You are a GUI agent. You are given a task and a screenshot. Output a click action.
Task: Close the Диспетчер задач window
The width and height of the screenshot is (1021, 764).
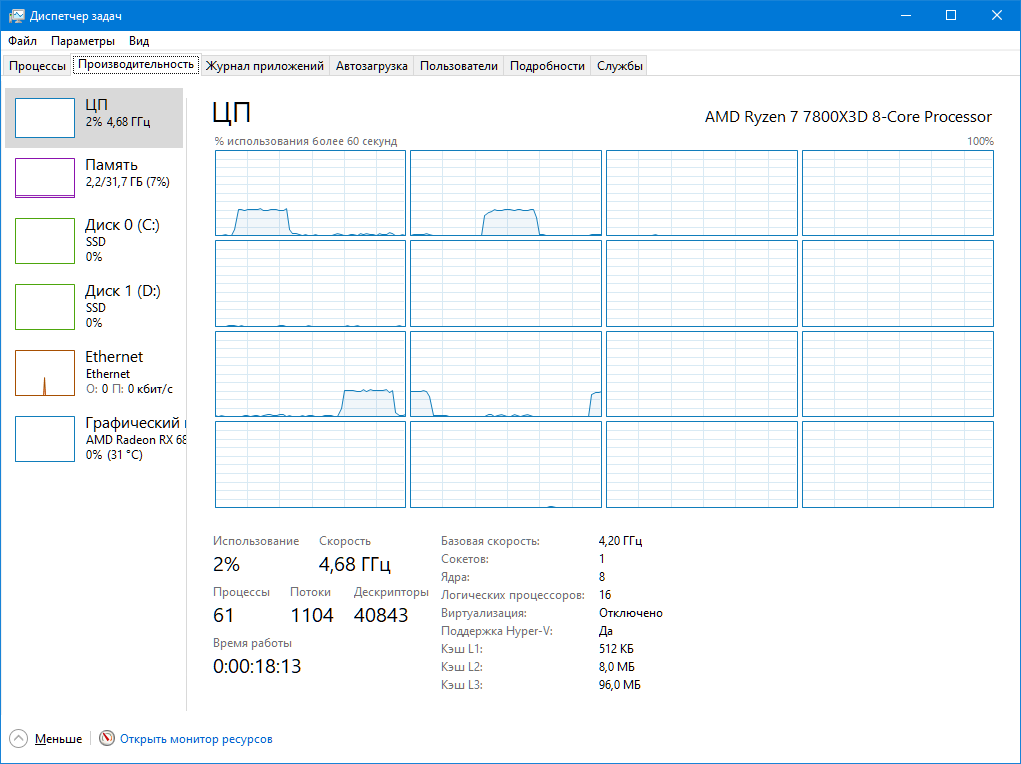[x=997, y=15]
